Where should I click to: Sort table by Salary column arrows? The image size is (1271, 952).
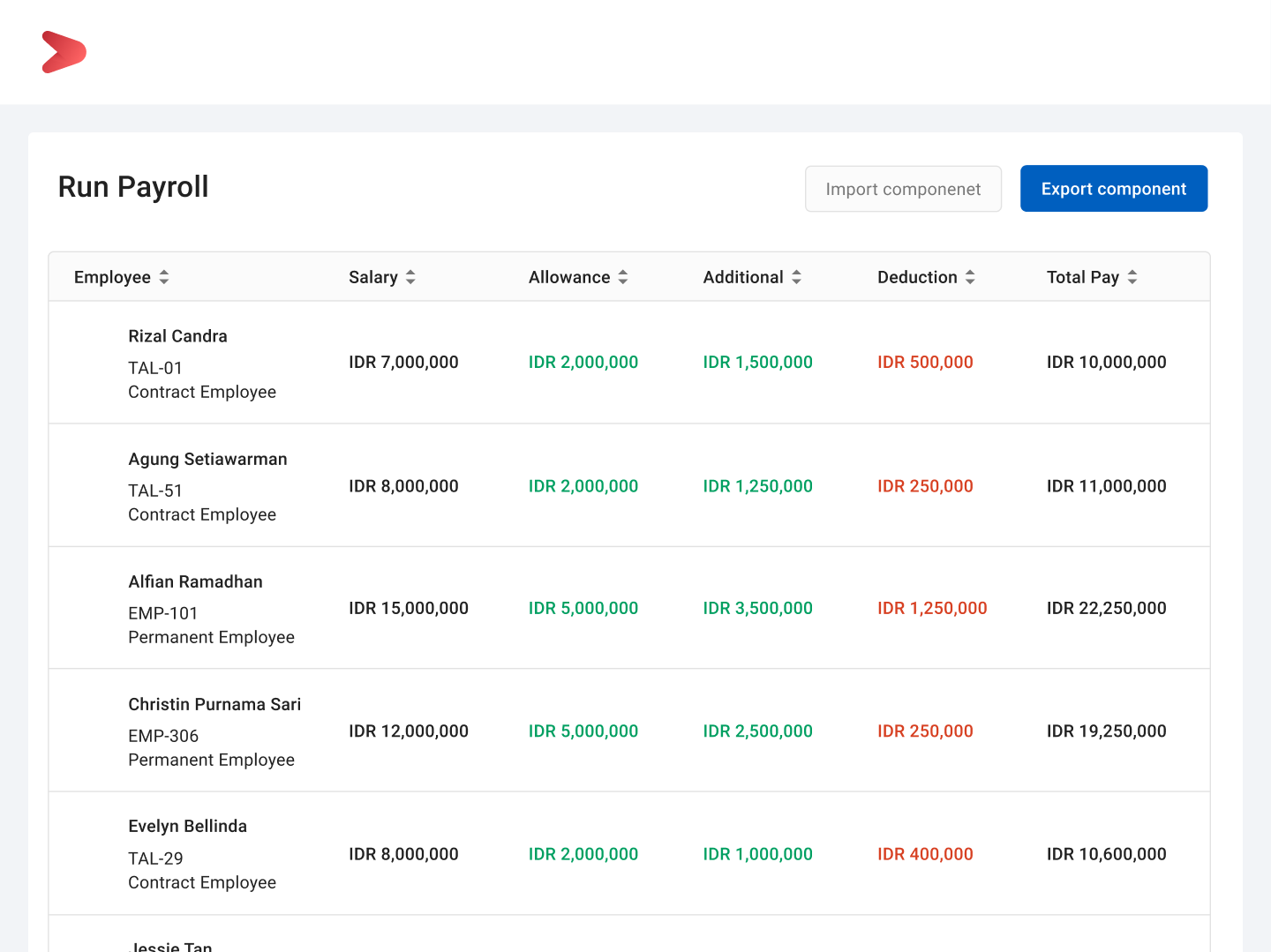click(410, 277)
